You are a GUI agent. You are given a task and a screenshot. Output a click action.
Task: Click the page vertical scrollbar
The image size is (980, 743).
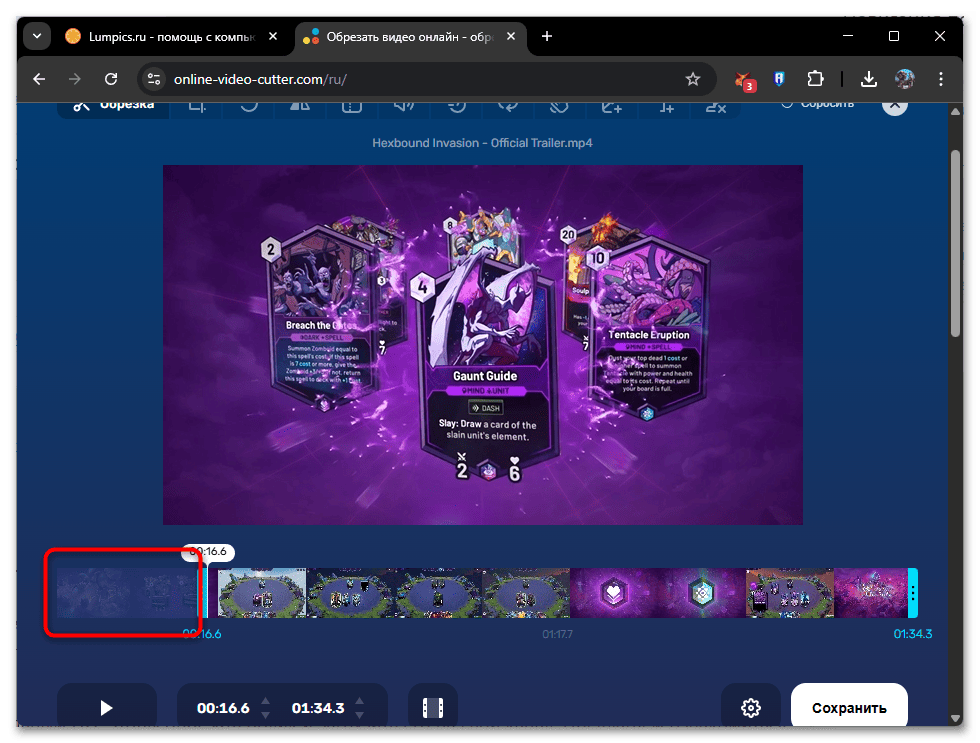[x=955, y=244]
